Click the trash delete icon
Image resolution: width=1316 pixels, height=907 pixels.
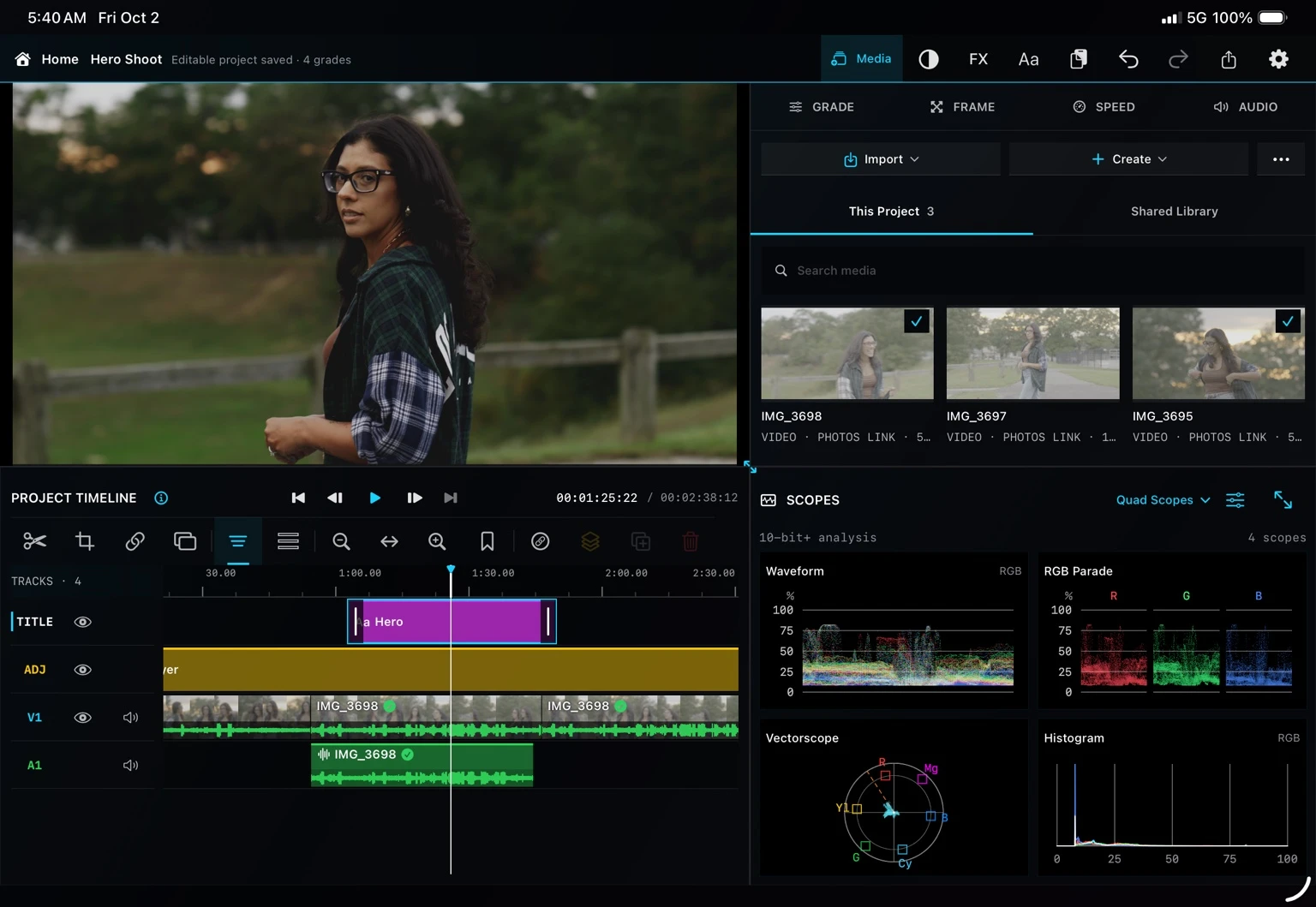point(691,541)
